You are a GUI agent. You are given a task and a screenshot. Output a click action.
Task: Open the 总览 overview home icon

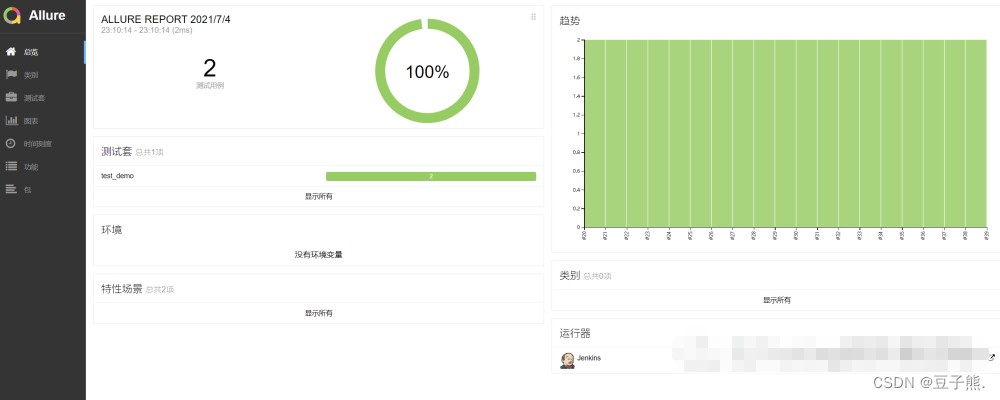[11, 52]
